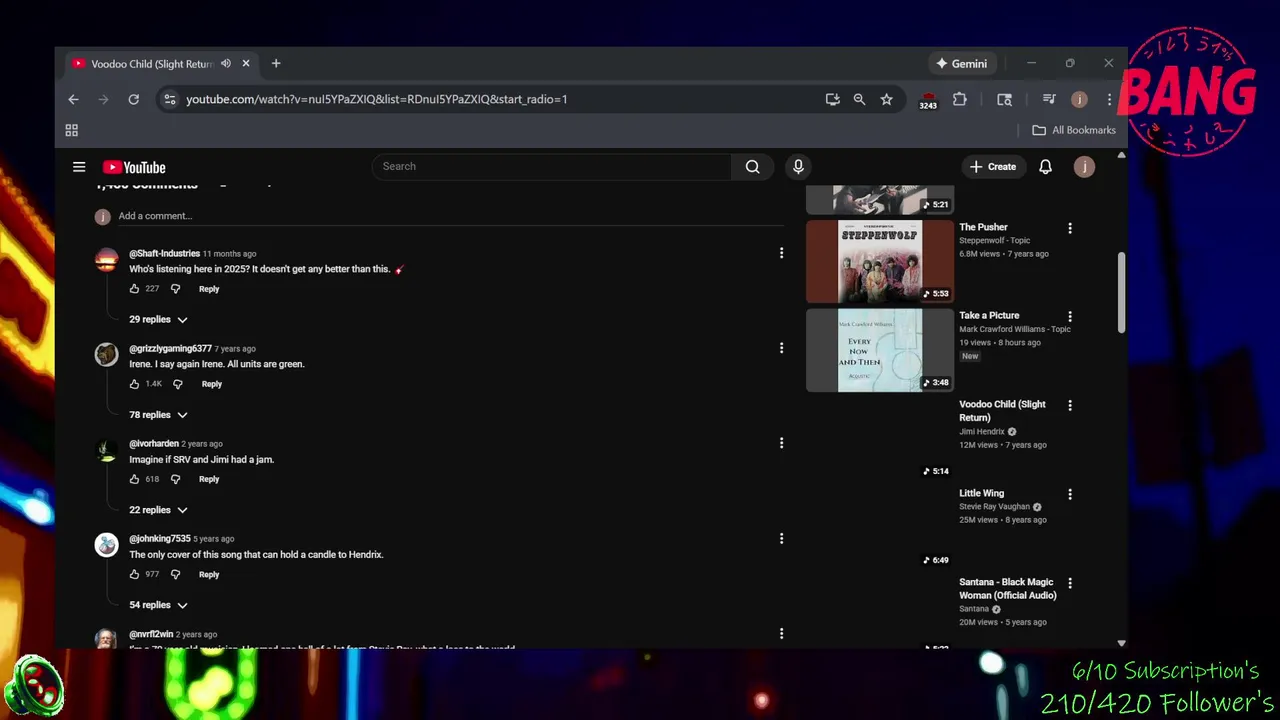Open the All Bookmarks folder

(x=1074, y=130)
